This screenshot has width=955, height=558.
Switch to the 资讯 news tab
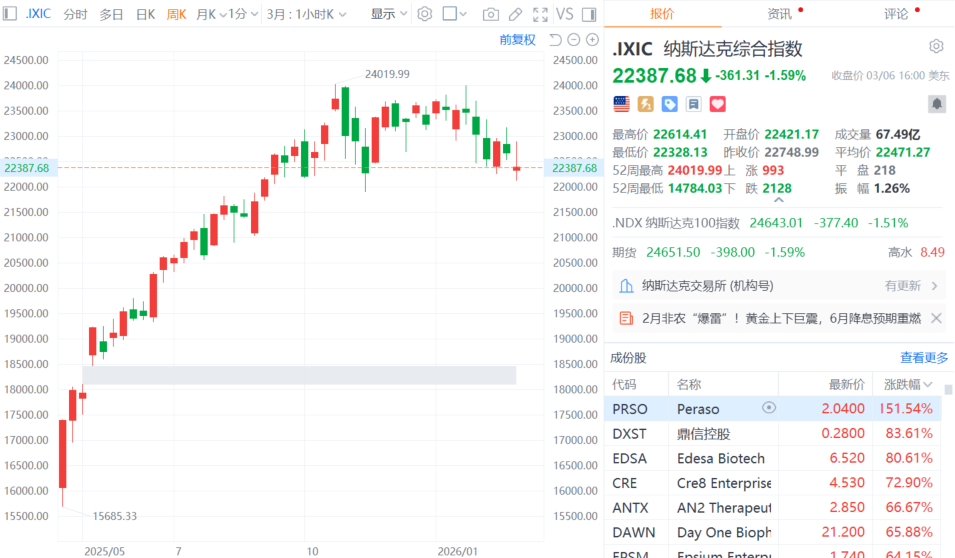point(779,14)
